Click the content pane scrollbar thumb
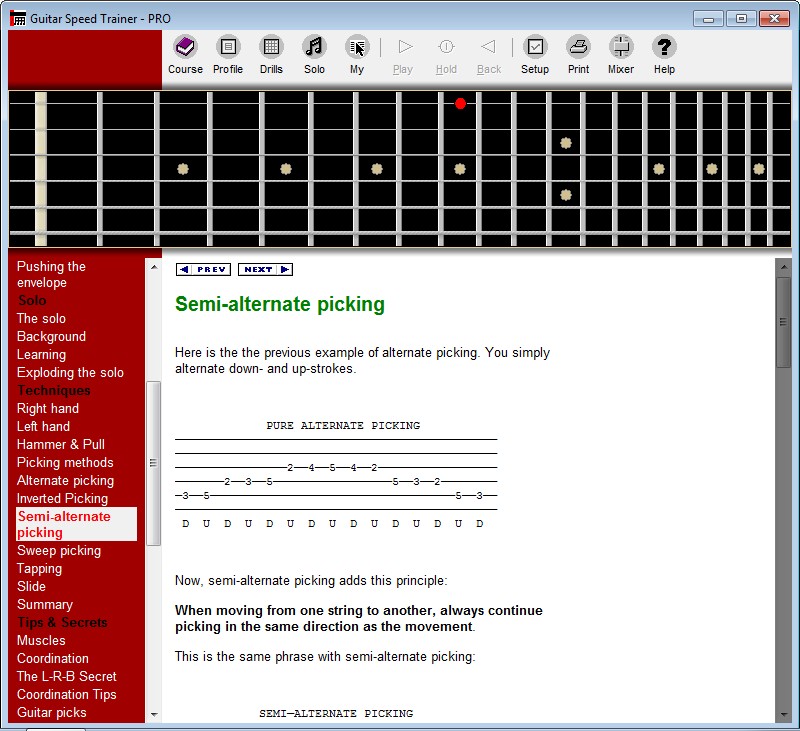Viewport: 800px width, 731px height. (x=783, y=322)
